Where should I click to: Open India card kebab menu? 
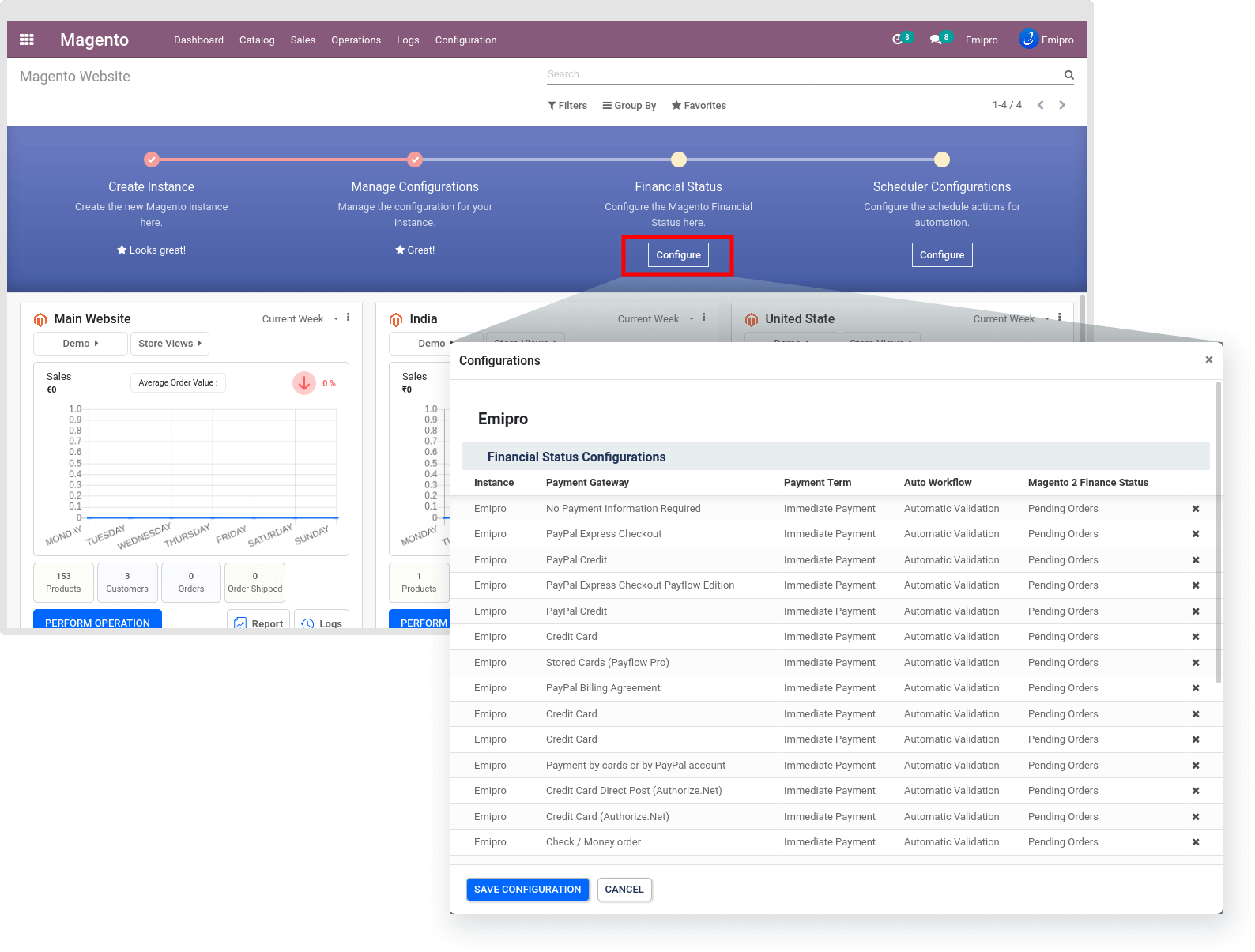[703, 318]
